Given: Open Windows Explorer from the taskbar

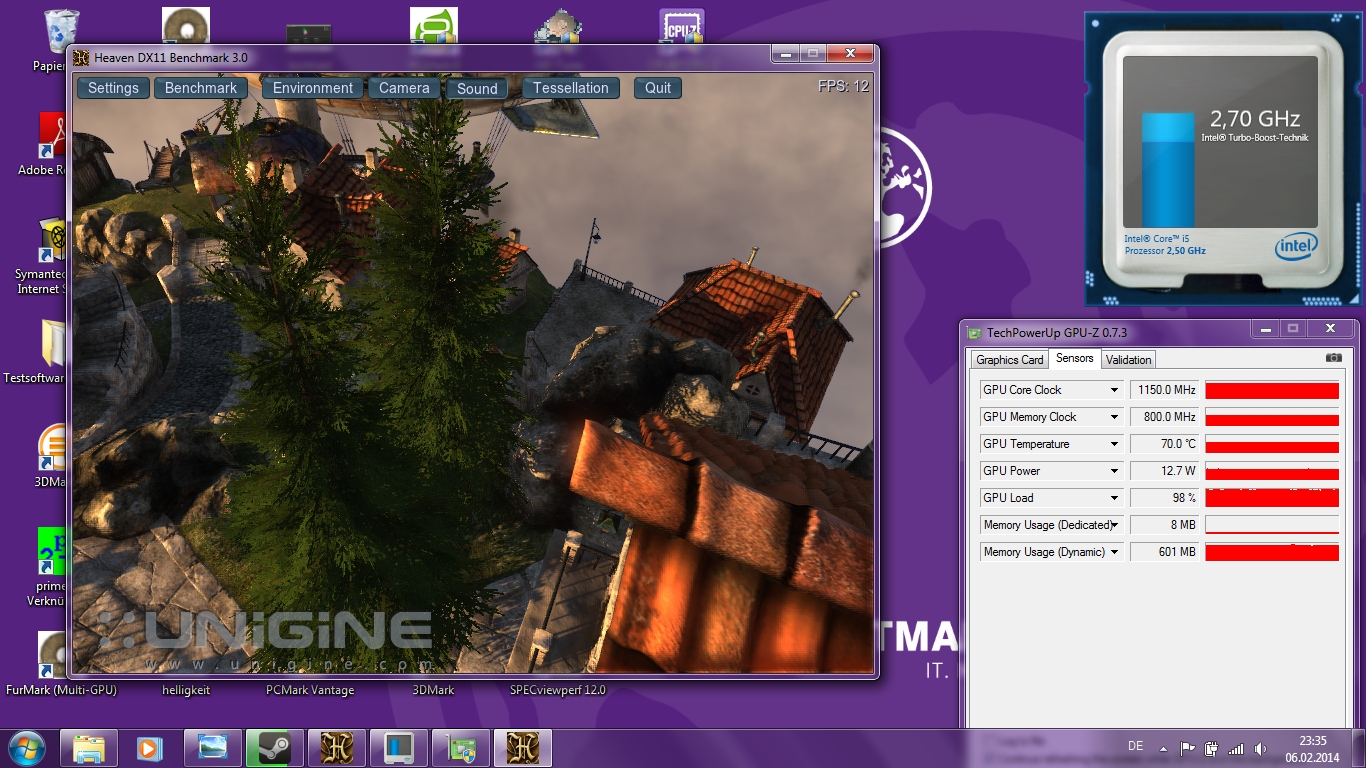Looking at the screenshot, I should pos(89,748).
